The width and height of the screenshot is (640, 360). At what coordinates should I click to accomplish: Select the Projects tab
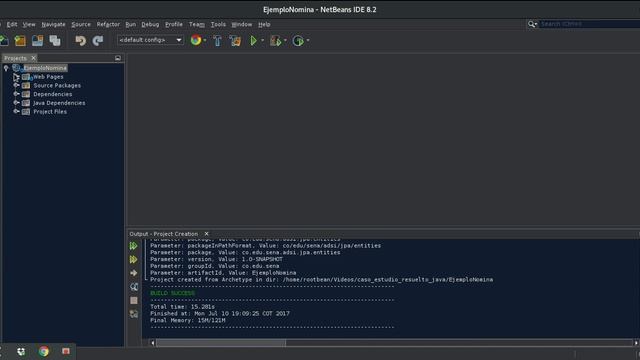point(16,58)
